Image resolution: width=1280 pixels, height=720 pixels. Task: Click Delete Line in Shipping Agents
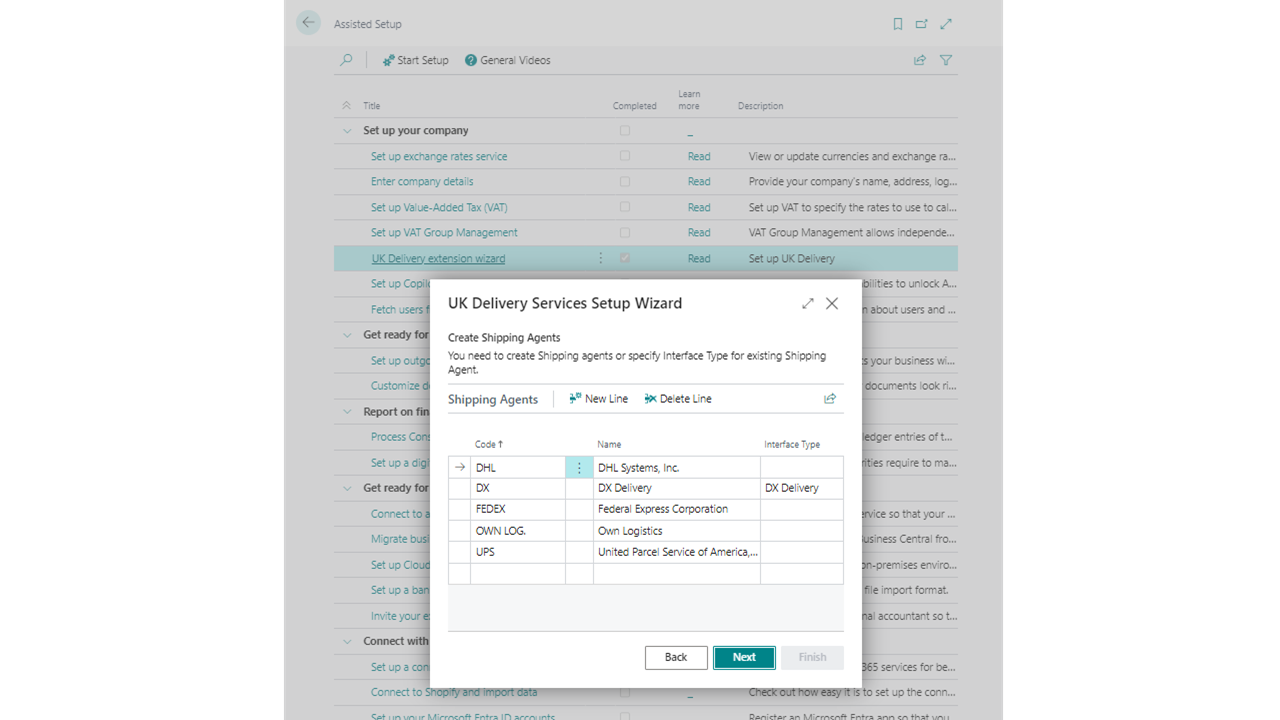(677, 398)
